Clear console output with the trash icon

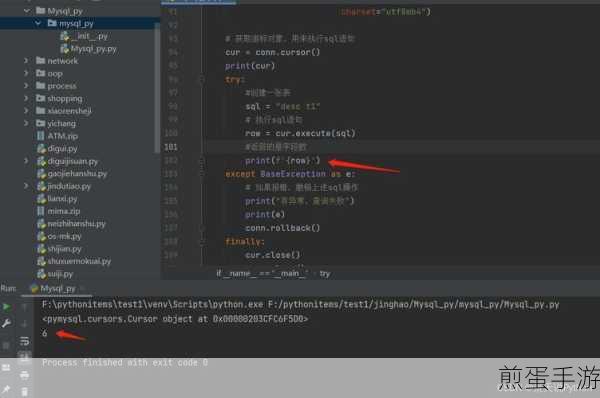(x=24, y=391)
